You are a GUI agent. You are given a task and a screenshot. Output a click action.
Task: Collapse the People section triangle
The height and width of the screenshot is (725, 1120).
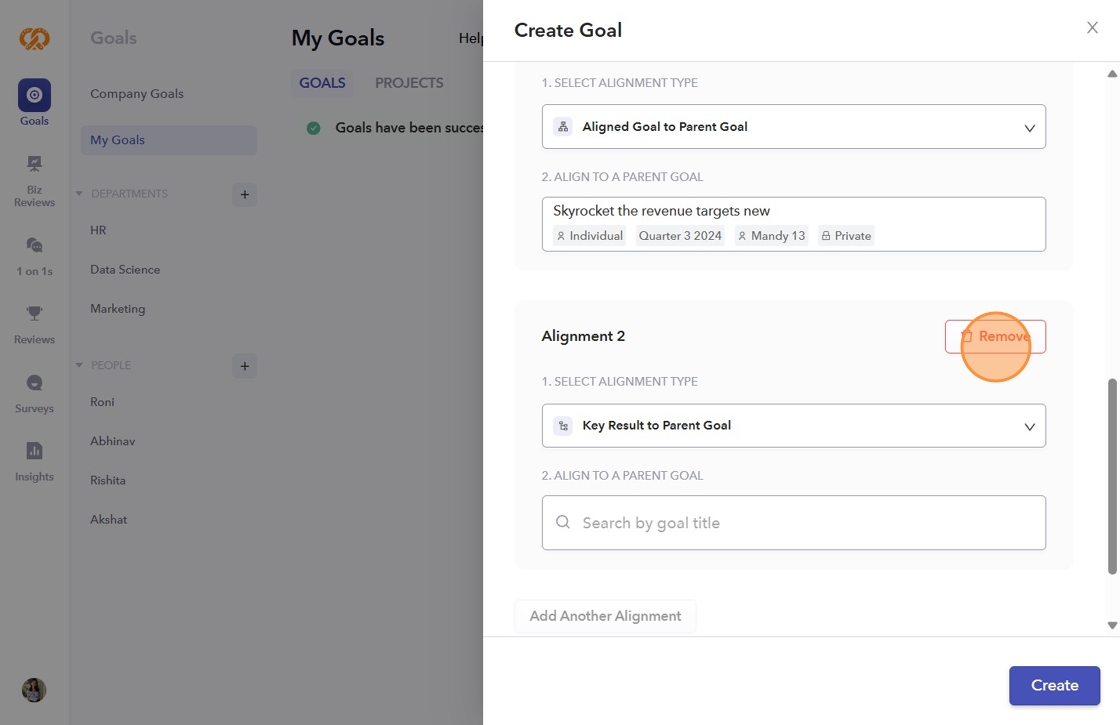[79, 366]
